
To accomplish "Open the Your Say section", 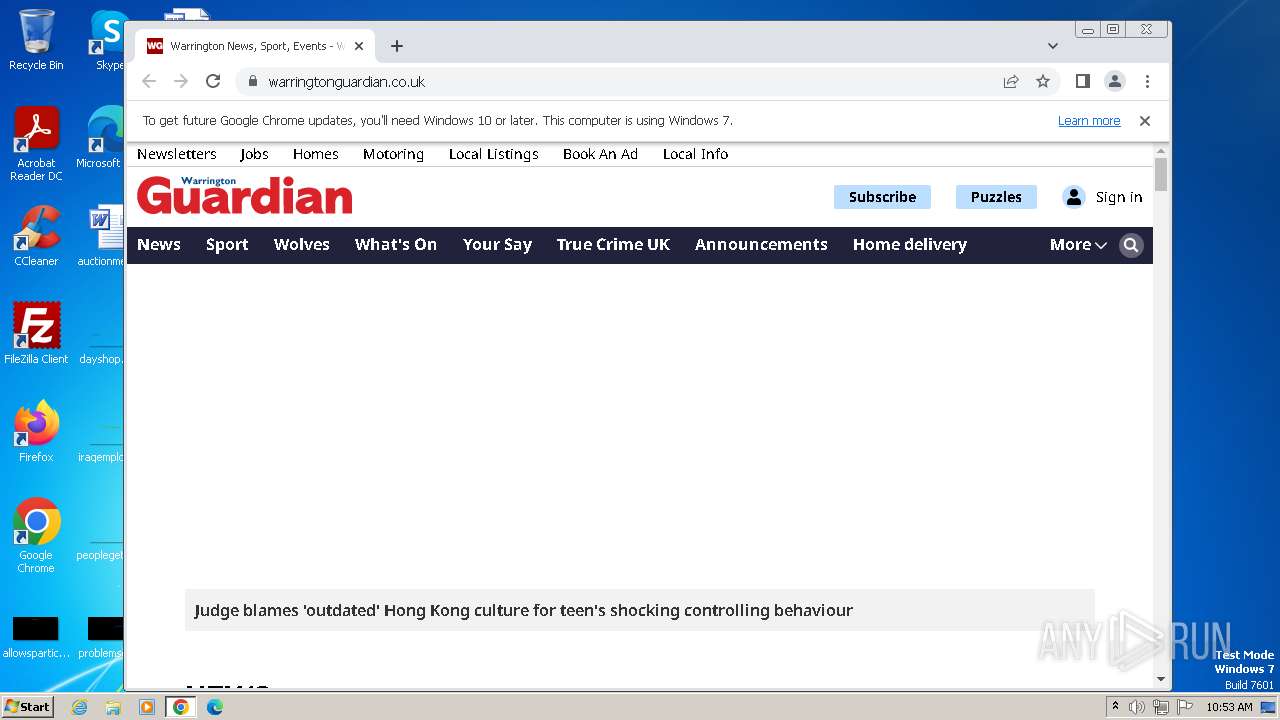I will click(497, 245).
